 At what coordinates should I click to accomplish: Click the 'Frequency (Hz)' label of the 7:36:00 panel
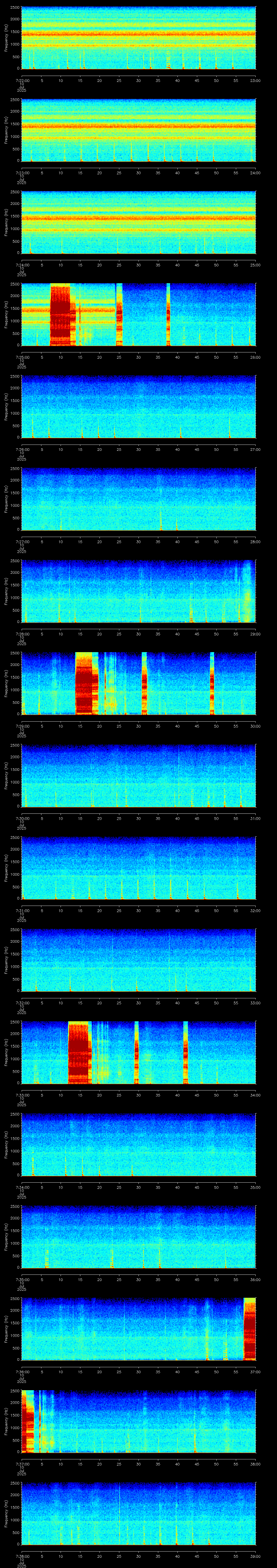pos(6,1329)
